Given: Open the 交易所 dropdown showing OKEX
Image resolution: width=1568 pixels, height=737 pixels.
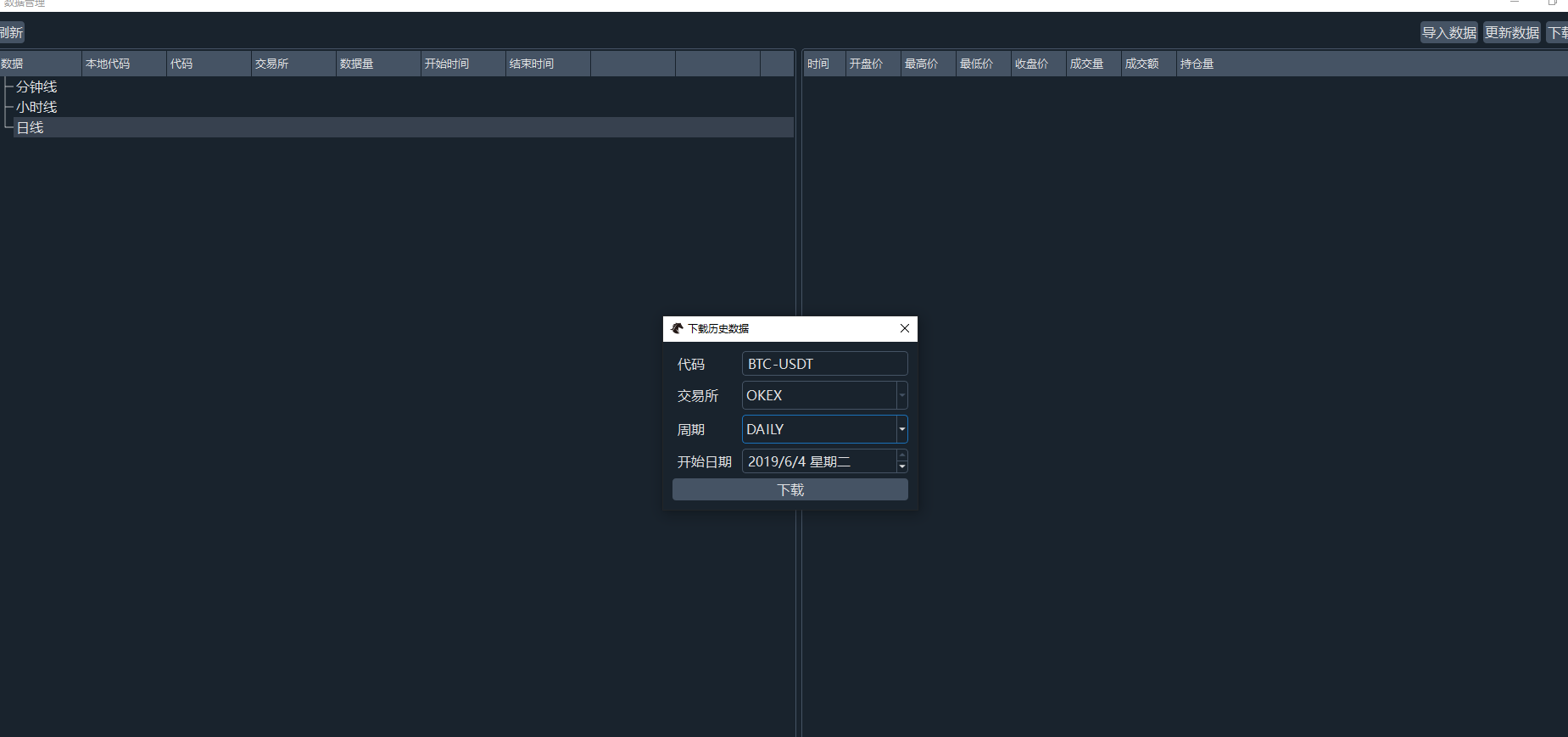Looking at the screenshot, I should [824, 395].
